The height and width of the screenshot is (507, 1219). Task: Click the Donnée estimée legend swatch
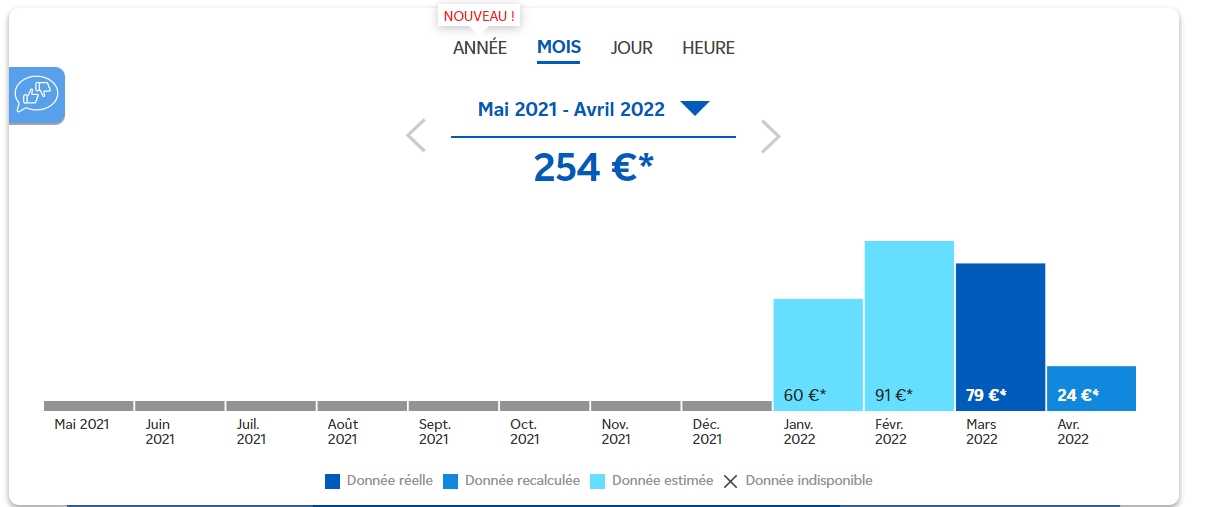(598, 481)
